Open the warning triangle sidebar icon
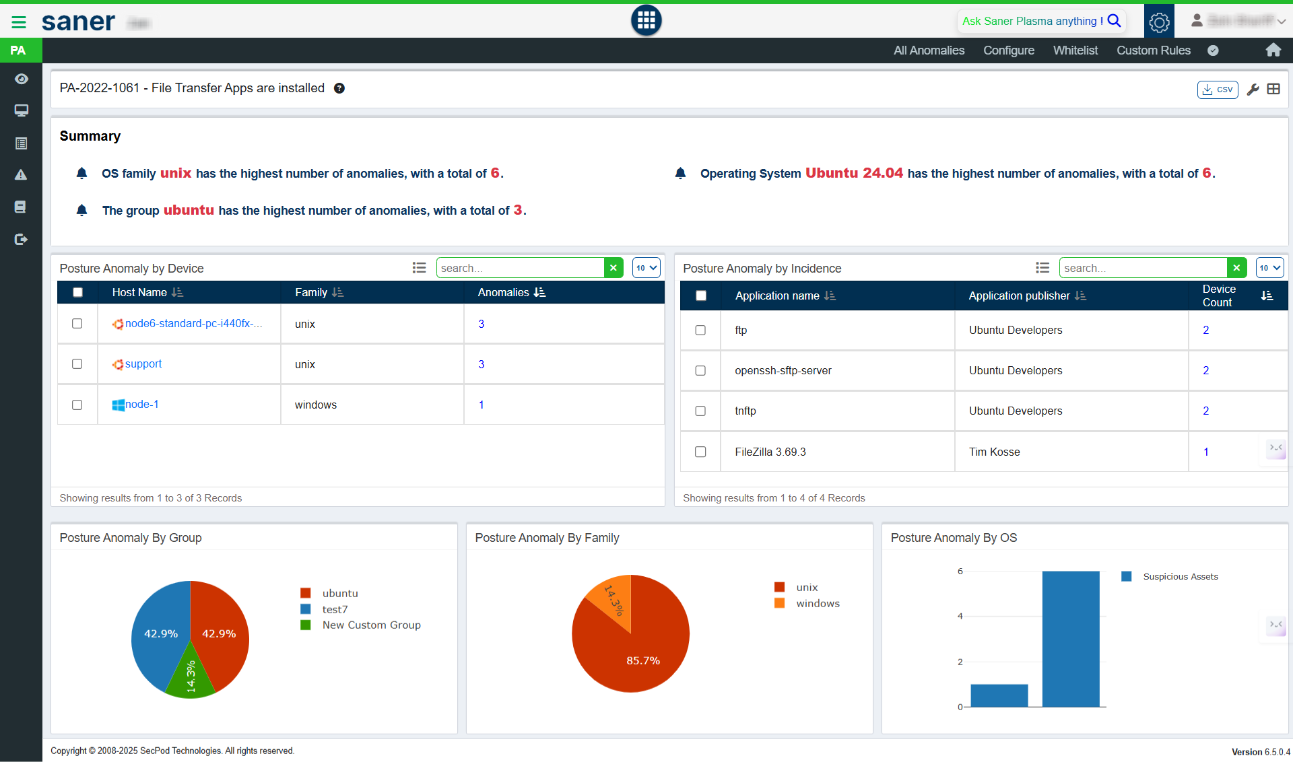1293x762 pixels. pos(20,175)
